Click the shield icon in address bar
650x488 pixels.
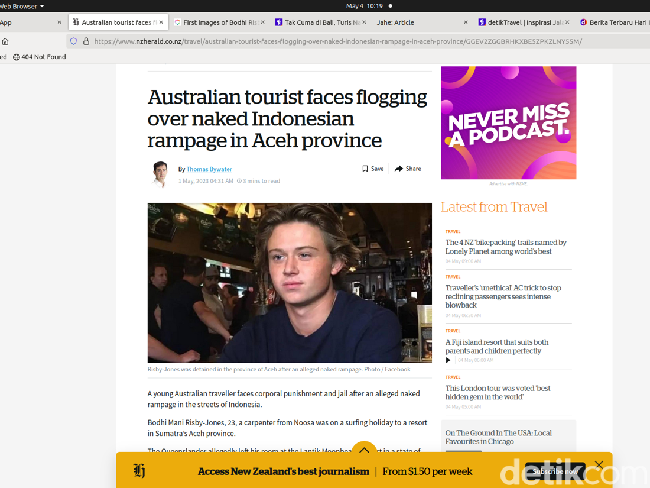click(73, 41)
